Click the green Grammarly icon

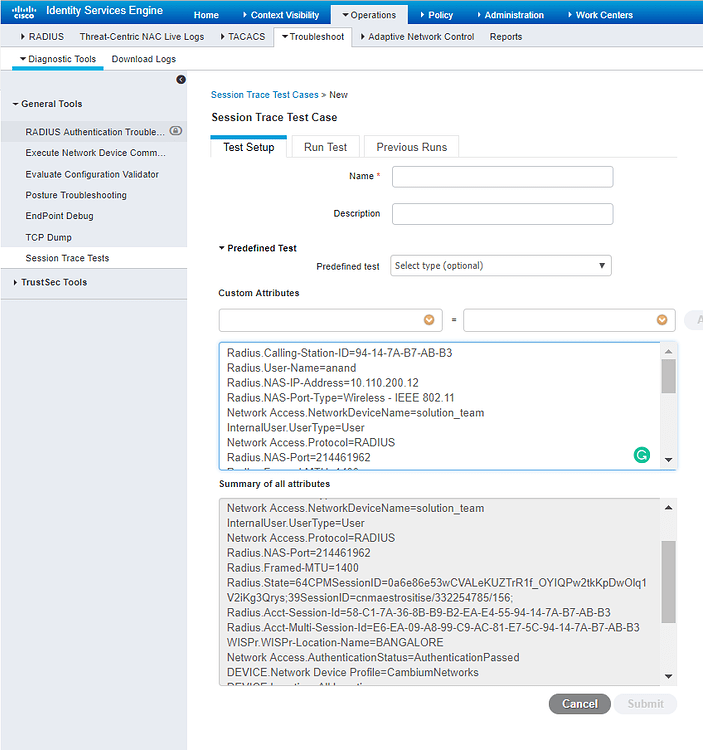pos(641,454)
